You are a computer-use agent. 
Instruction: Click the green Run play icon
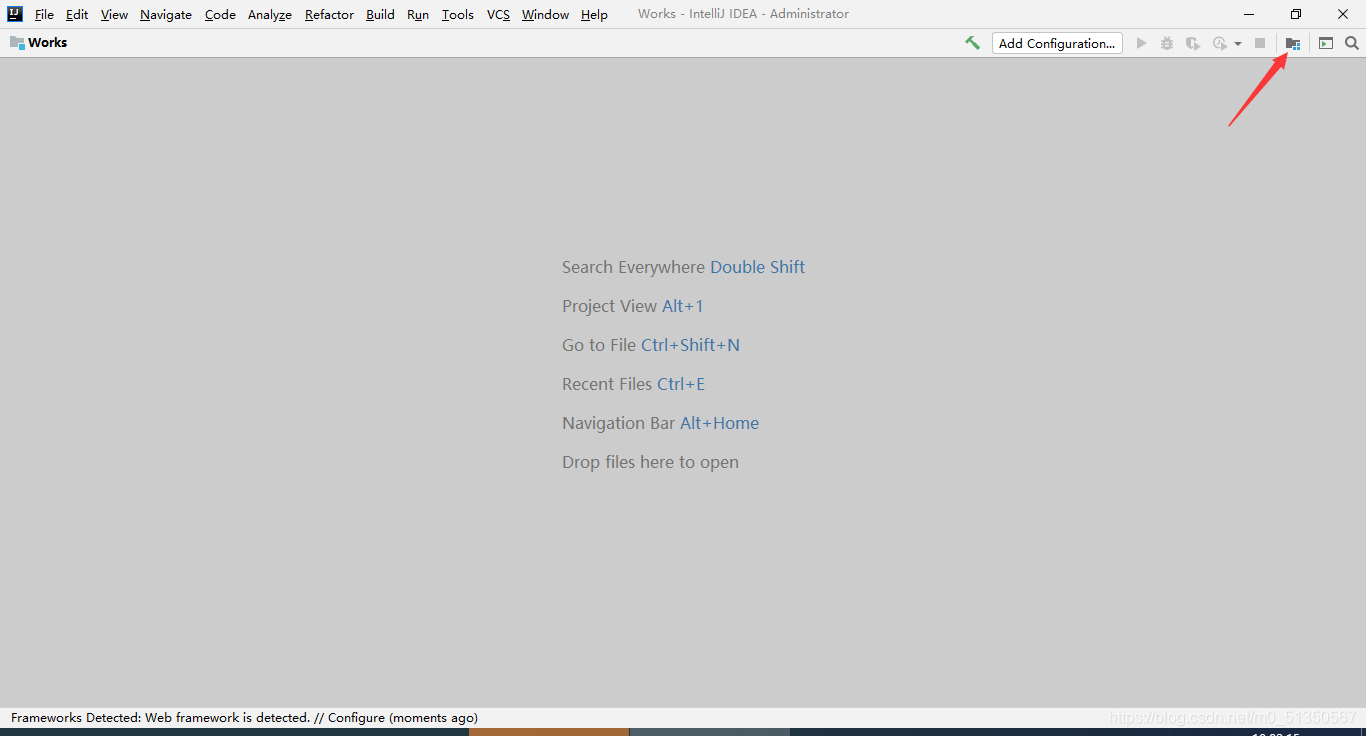click(x=1141, y=43)
